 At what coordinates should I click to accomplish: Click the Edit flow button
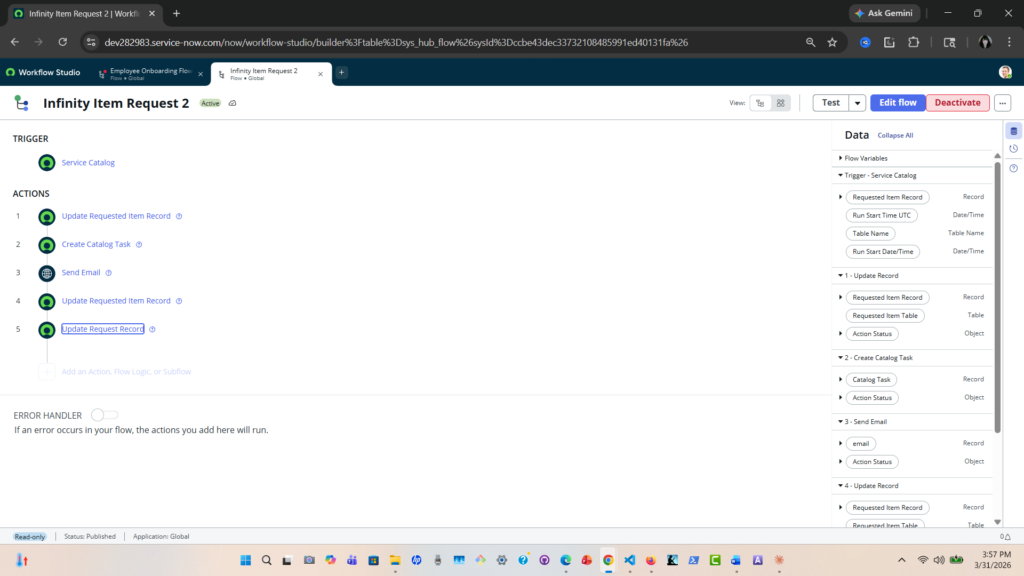click(x=897, y=103)
